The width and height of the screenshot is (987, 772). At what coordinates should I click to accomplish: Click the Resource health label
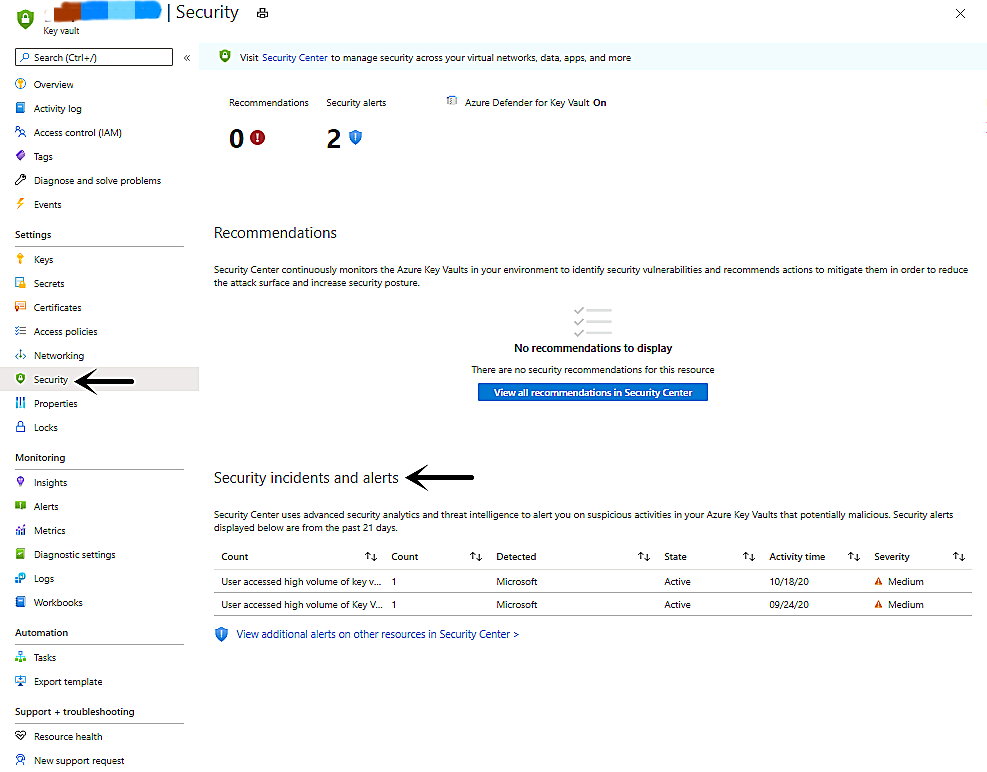tap(68, 736)
